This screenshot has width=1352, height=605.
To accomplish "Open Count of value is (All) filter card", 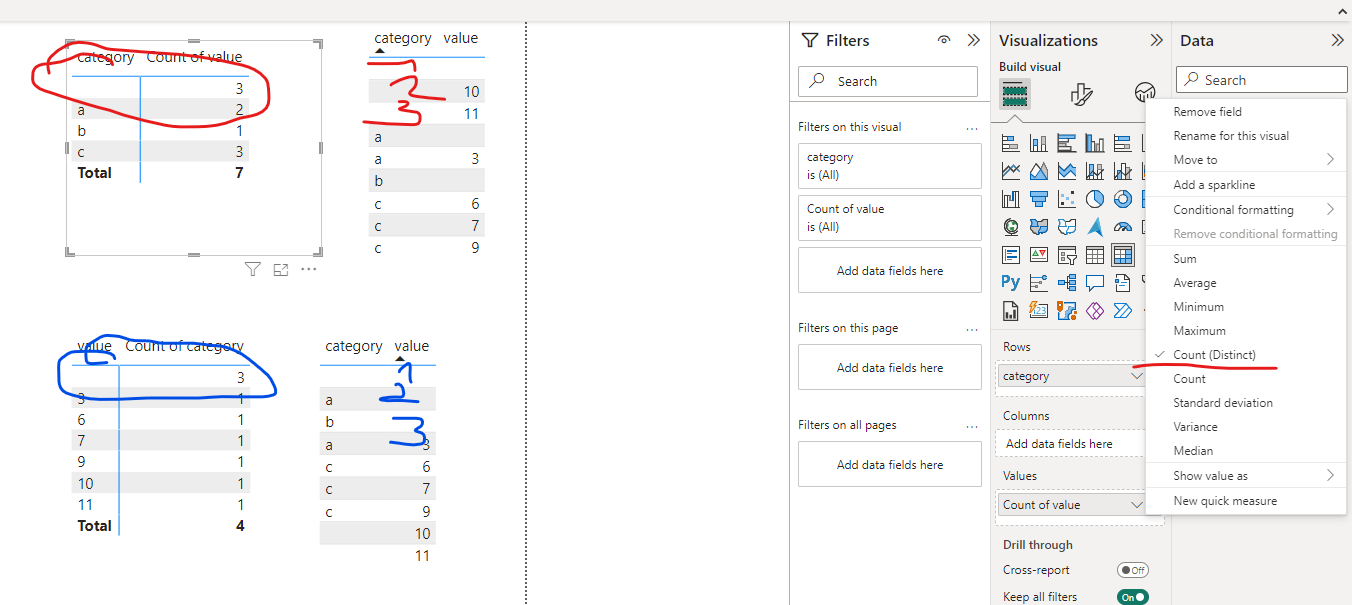I will (x=890, y=218).
